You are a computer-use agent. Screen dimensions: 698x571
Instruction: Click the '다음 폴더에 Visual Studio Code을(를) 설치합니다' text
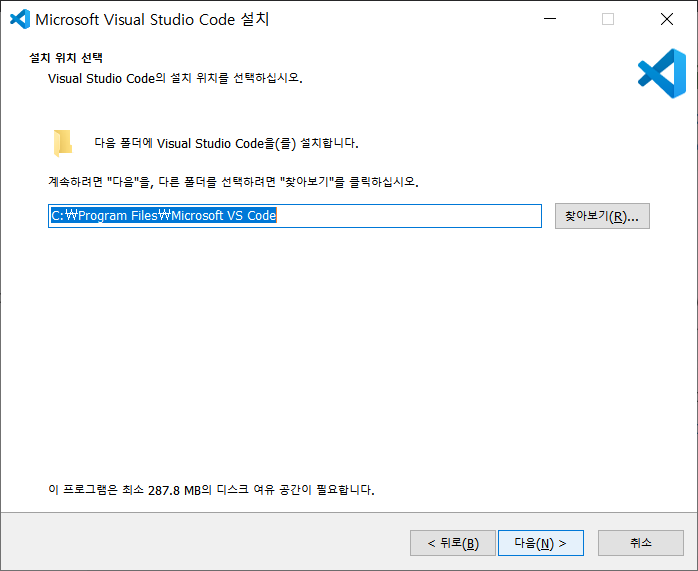227,143
